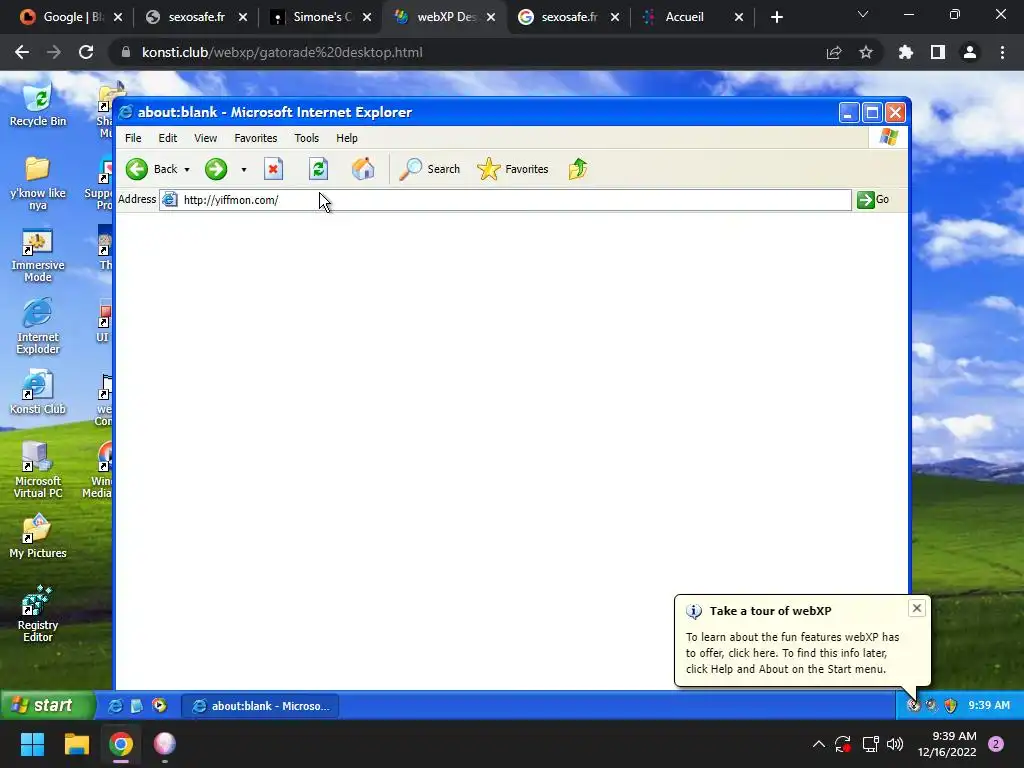Viewport: 1024px width, 768px height.
Task: Click the XP tray clock 9:39 AM
Action: pos(989,705)
